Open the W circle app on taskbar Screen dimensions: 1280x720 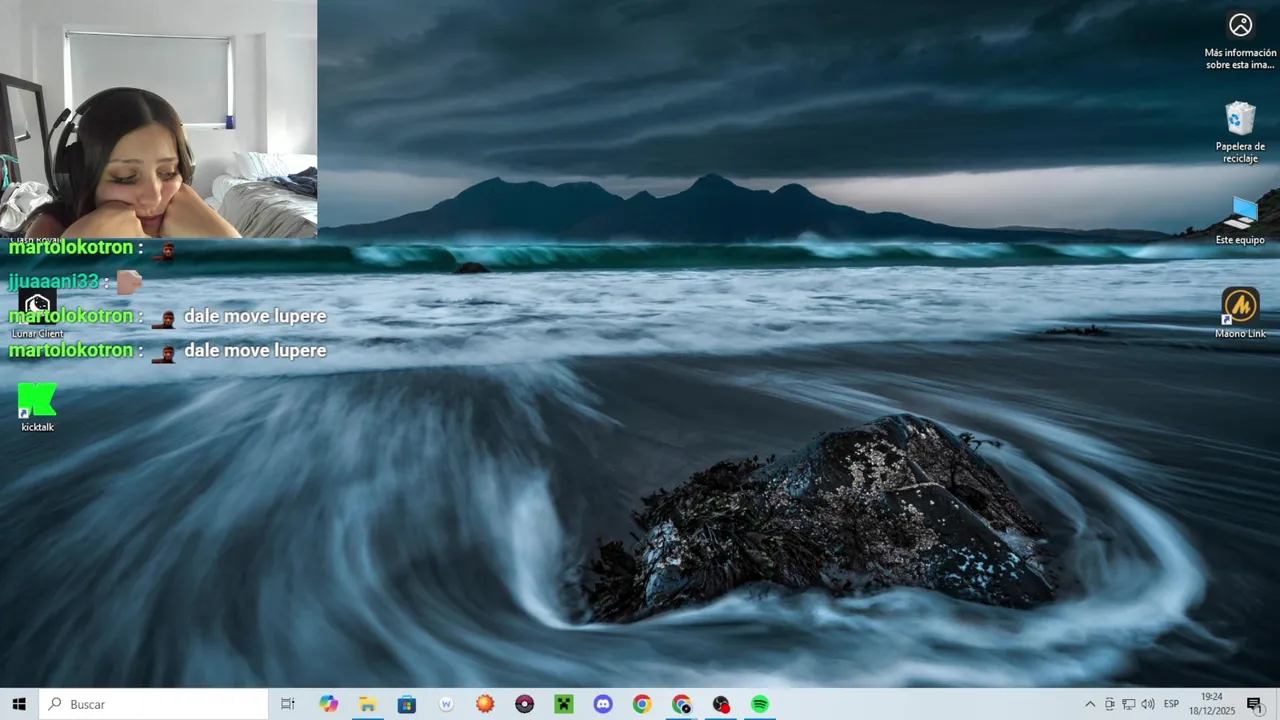(x=446, y=704)
